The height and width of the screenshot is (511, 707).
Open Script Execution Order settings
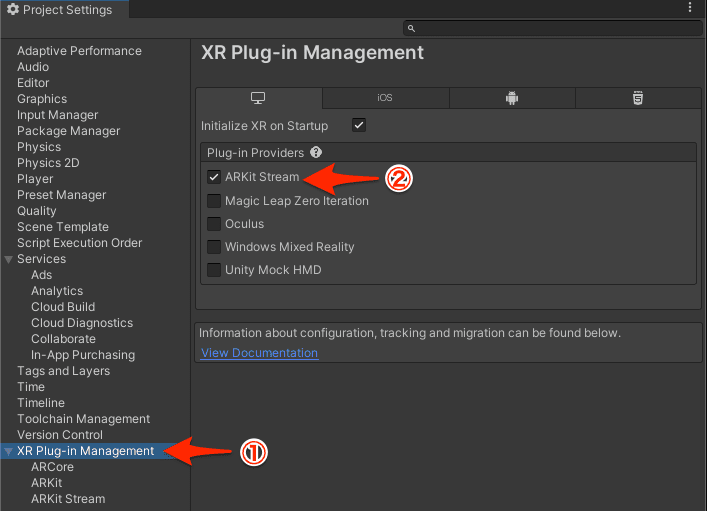tap(79, 243)
